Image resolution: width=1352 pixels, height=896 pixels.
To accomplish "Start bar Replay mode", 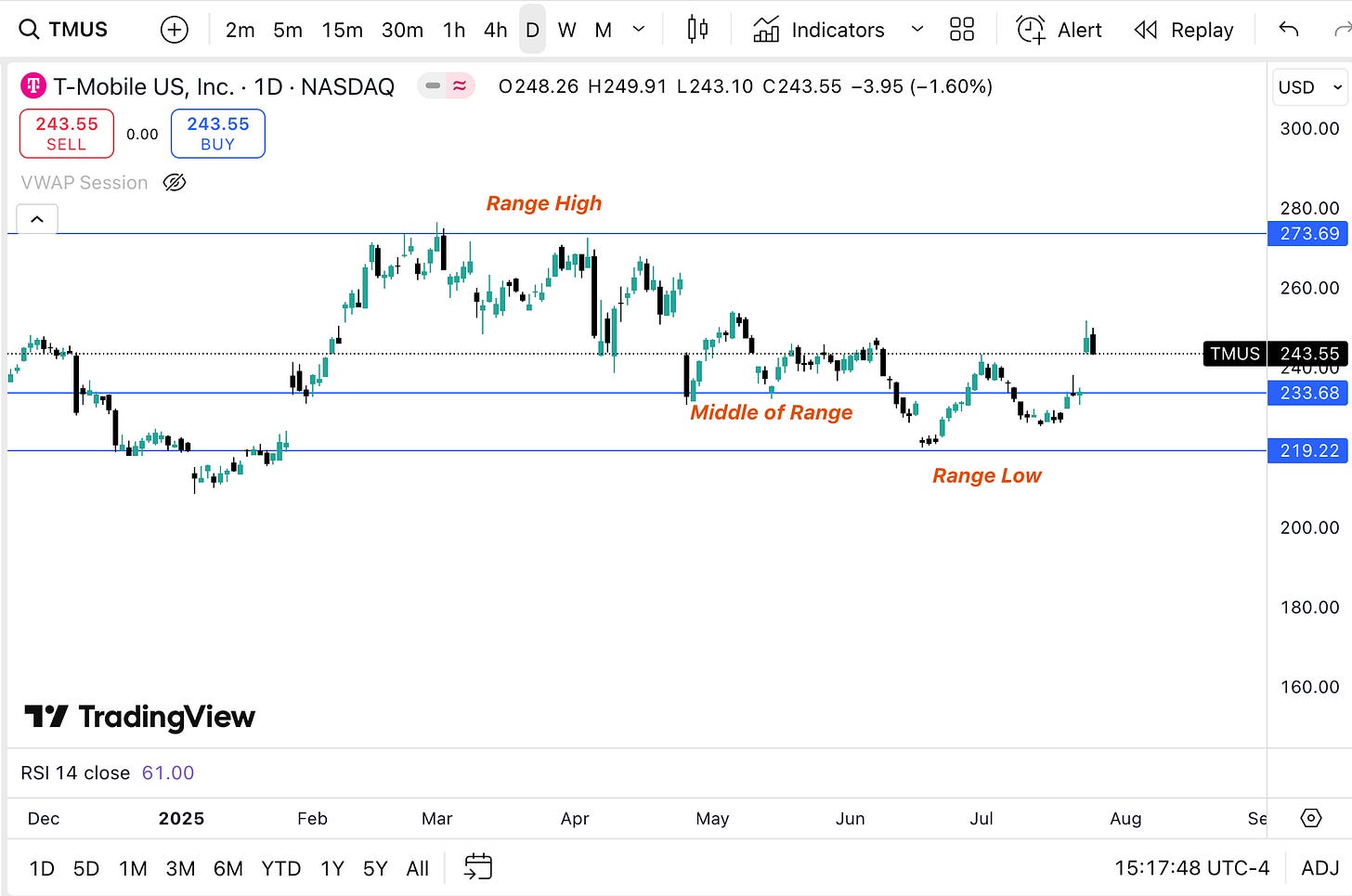I will 1184,30.
